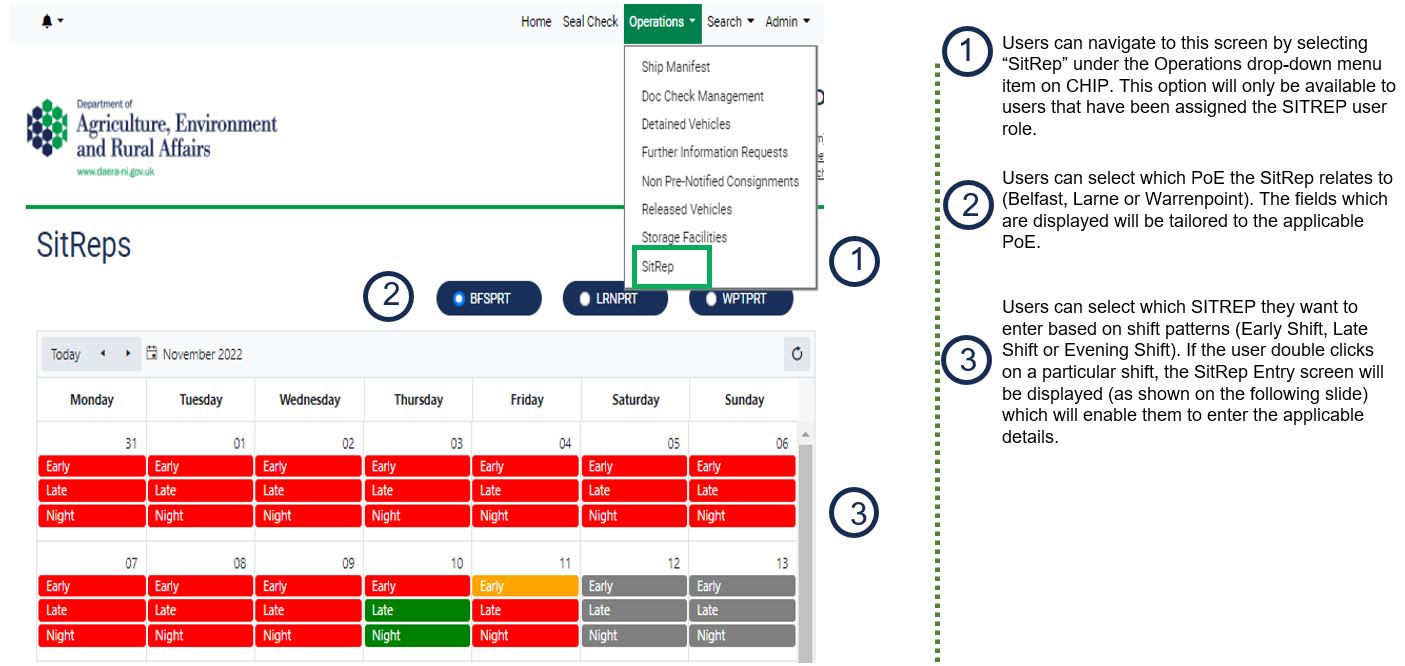The image size is (1405, 666).
Task: Go to previous month with left arrow
Action: click(102, 354)
